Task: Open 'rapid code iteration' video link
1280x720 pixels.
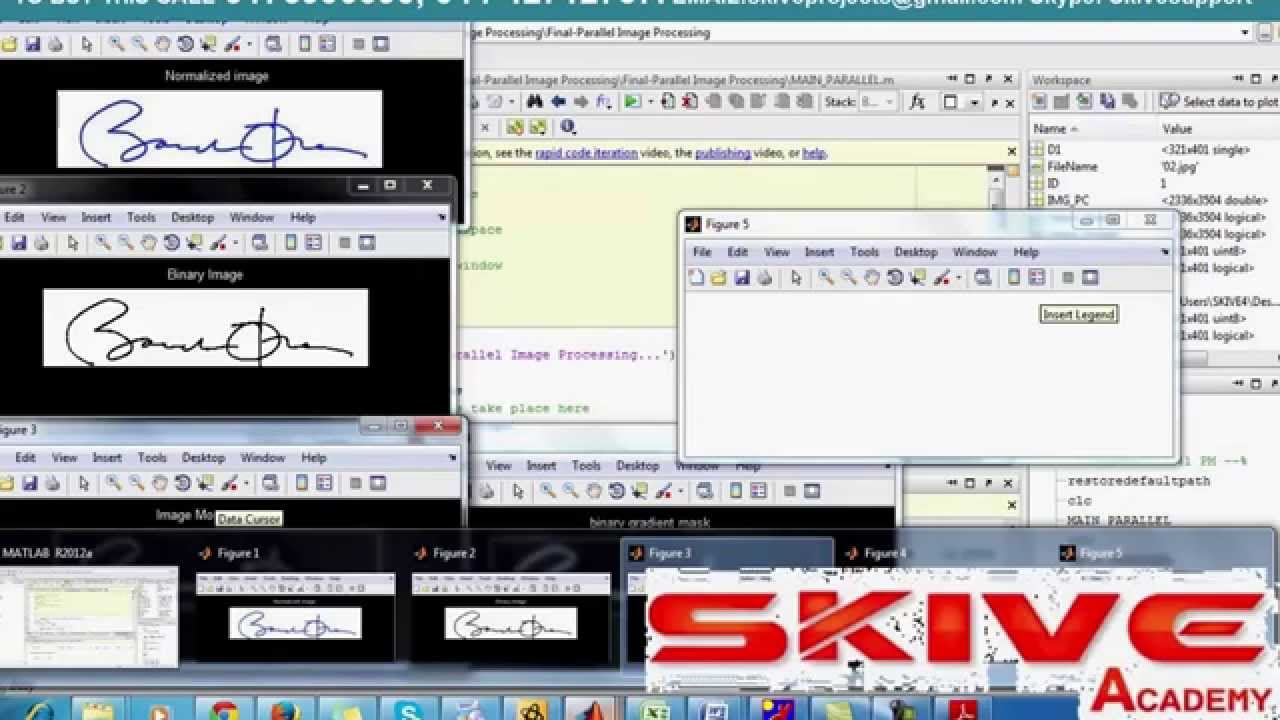Action: (x=586, y=153)
